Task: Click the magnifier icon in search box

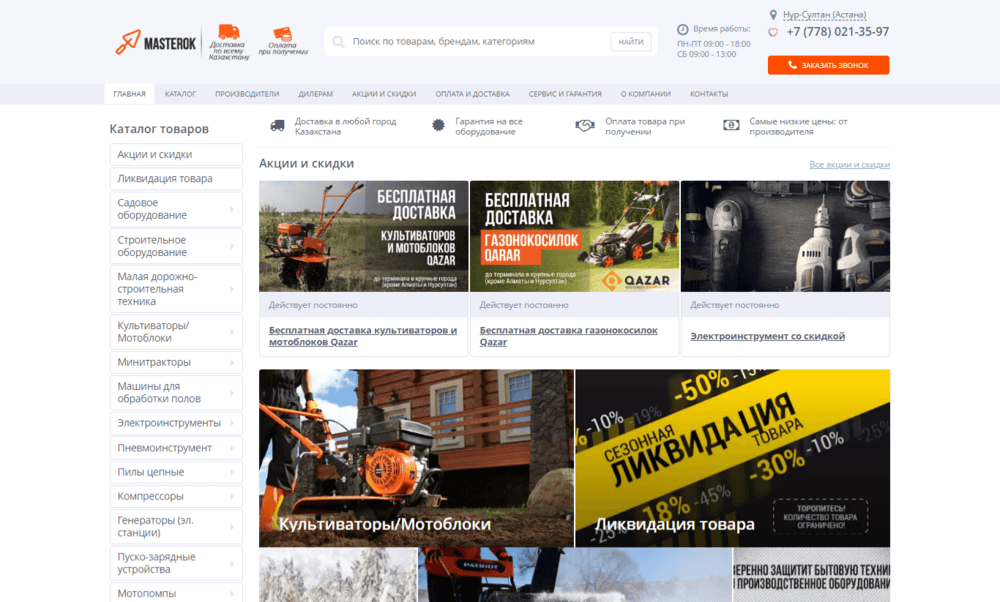Action: click(x=338, y=42)
